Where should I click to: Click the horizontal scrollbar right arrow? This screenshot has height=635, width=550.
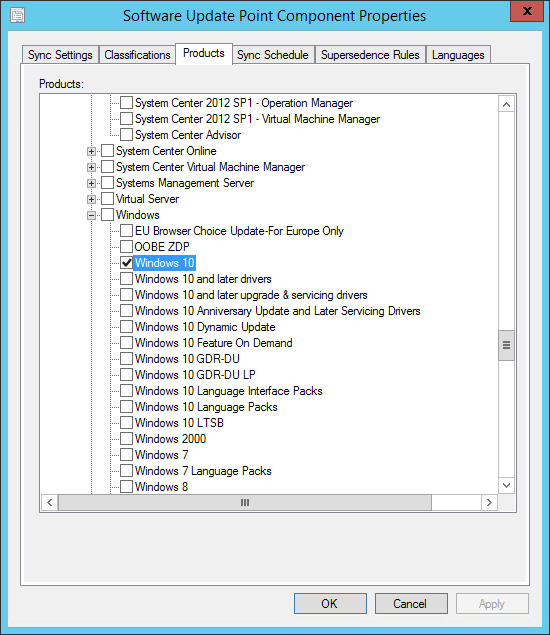pyautogui.click(x=489, y=503)
